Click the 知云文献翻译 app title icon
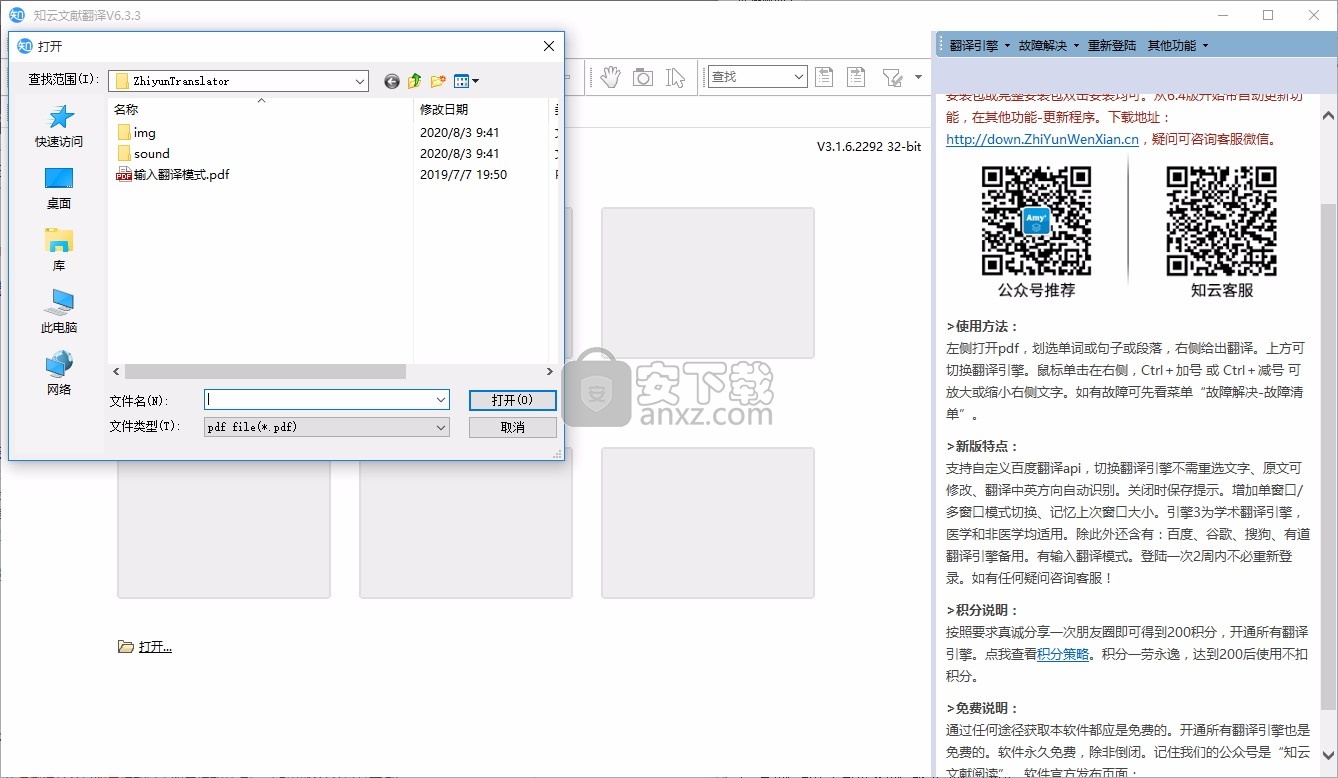This screenshot has width=1338, height=778. pyautogui.click(x=17, y=15)
